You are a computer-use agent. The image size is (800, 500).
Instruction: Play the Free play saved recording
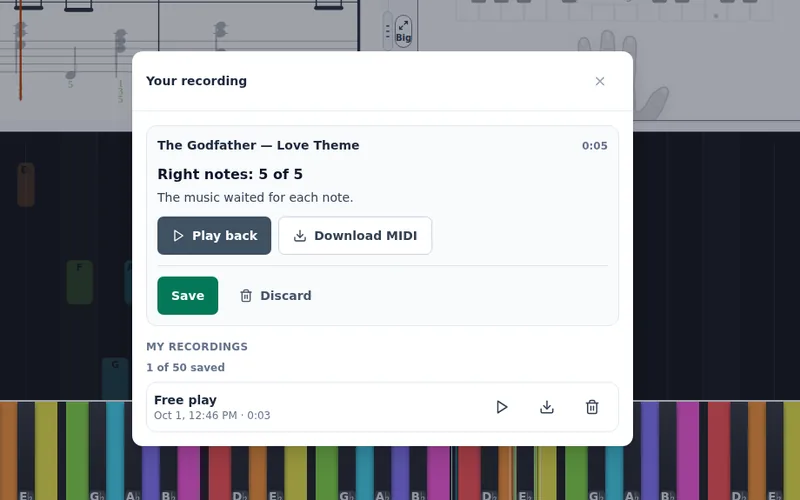[502, 407]
